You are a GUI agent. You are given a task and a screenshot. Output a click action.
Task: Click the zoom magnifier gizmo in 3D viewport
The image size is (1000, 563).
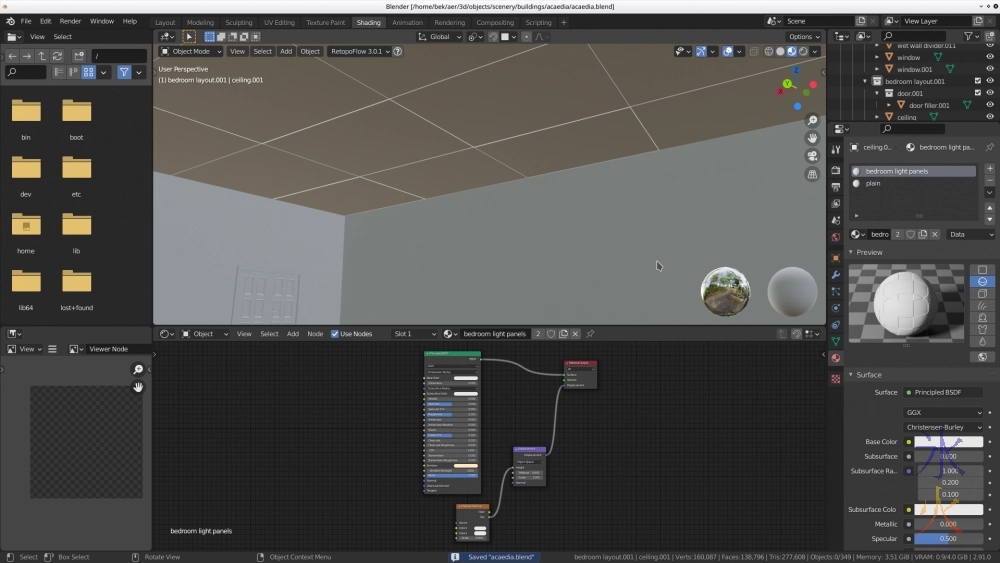pyautogui.click(x=813, y=120)
